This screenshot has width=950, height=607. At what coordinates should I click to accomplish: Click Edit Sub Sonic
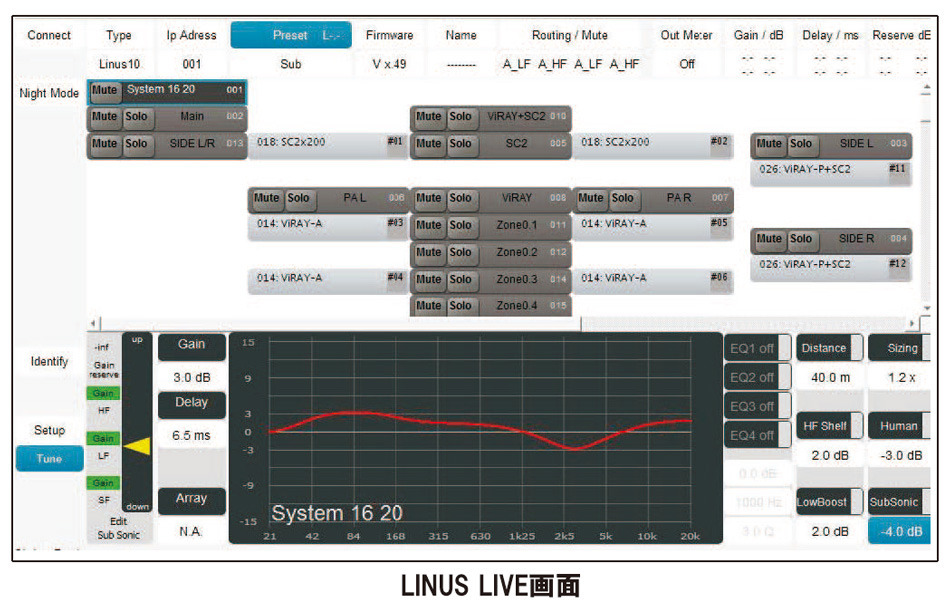(118, 528)
